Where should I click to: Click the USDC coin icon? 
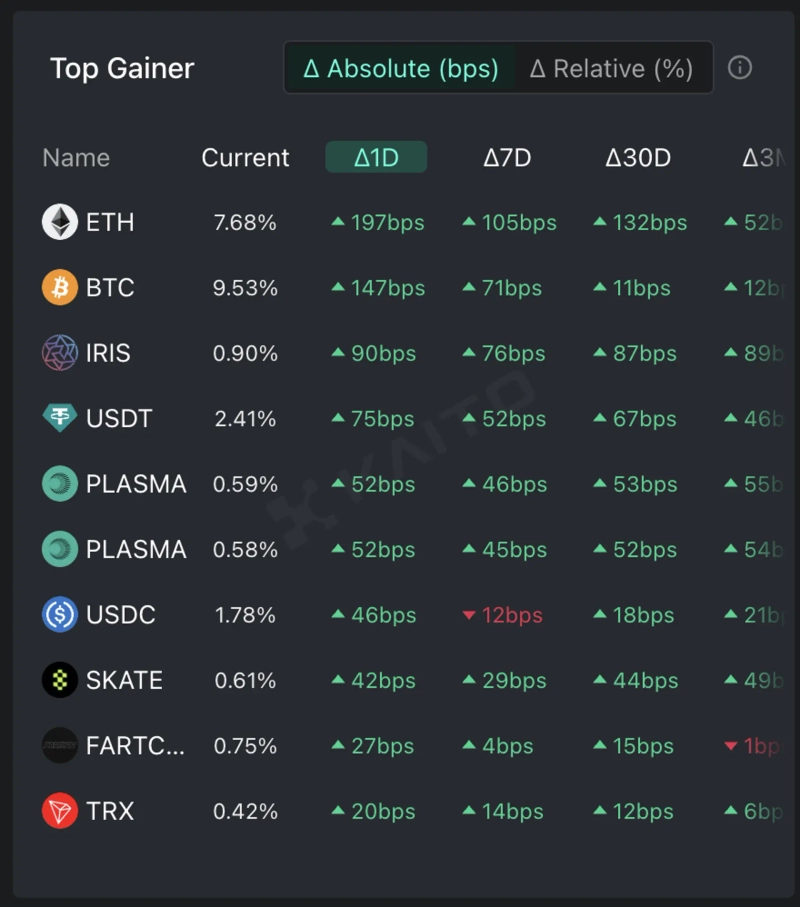coord(60,615)
